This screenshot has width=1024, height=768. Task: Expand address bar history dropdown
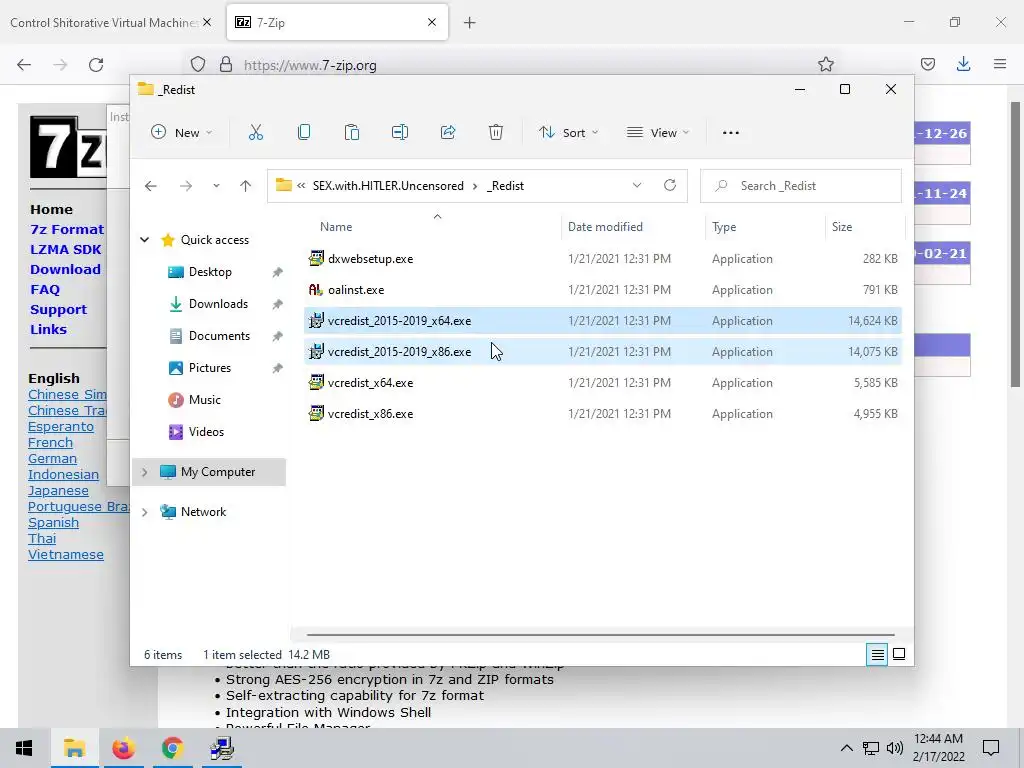(637, 185)
